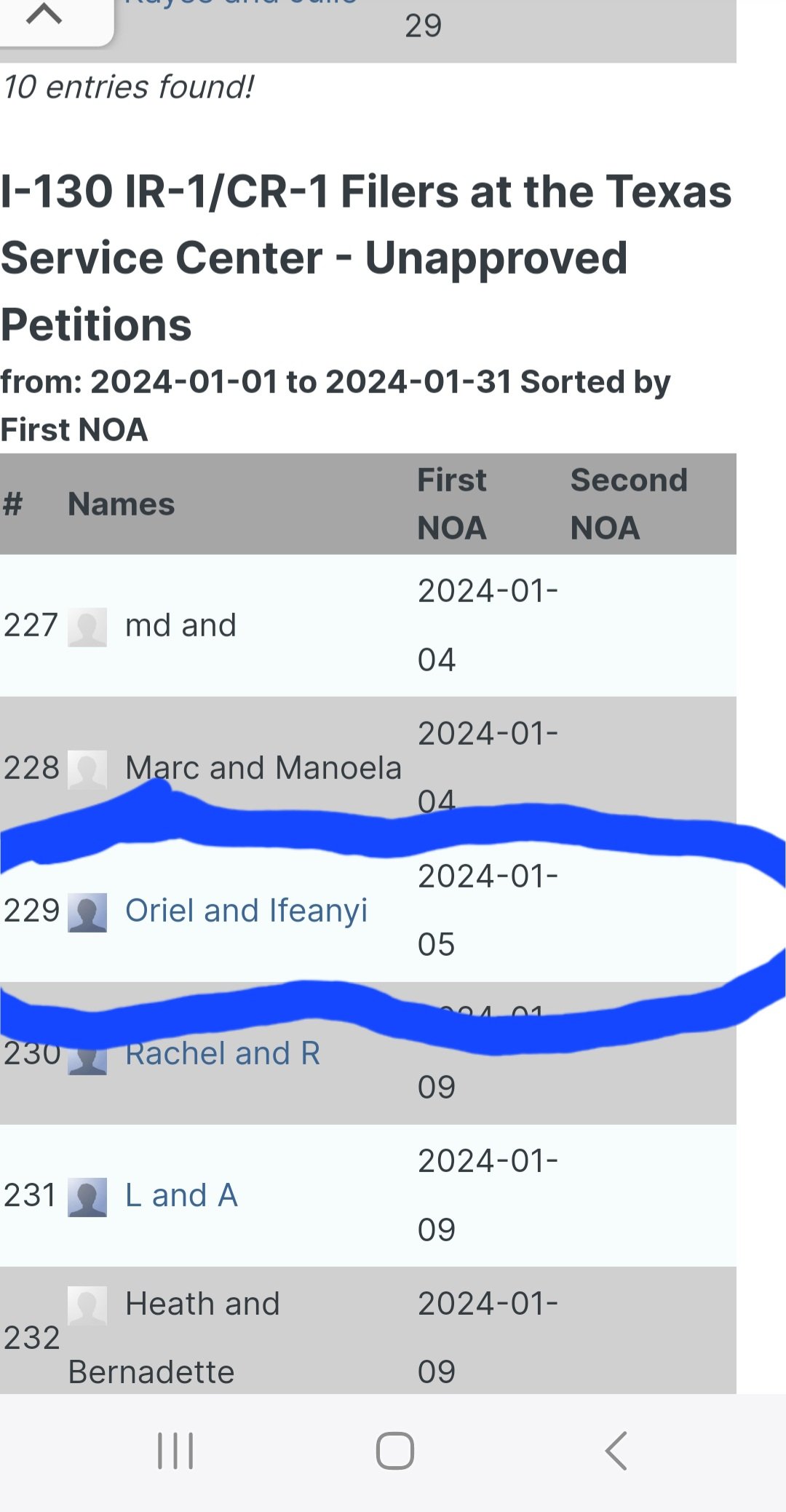Tap row 232 Heath and Bernadette

[x=368, y=1331]
